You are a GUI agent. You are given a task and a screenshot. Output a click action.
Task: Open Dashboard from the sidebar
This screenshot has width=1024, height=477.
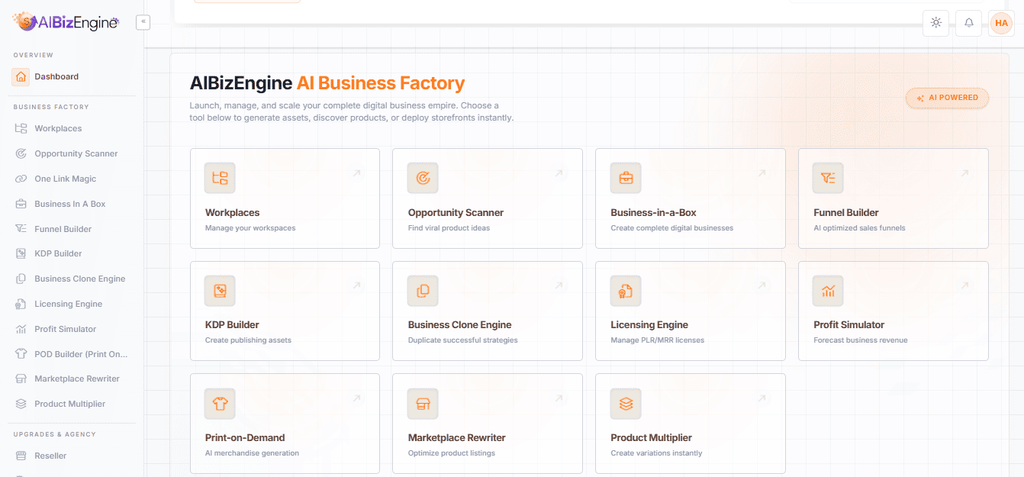(57, 76)
